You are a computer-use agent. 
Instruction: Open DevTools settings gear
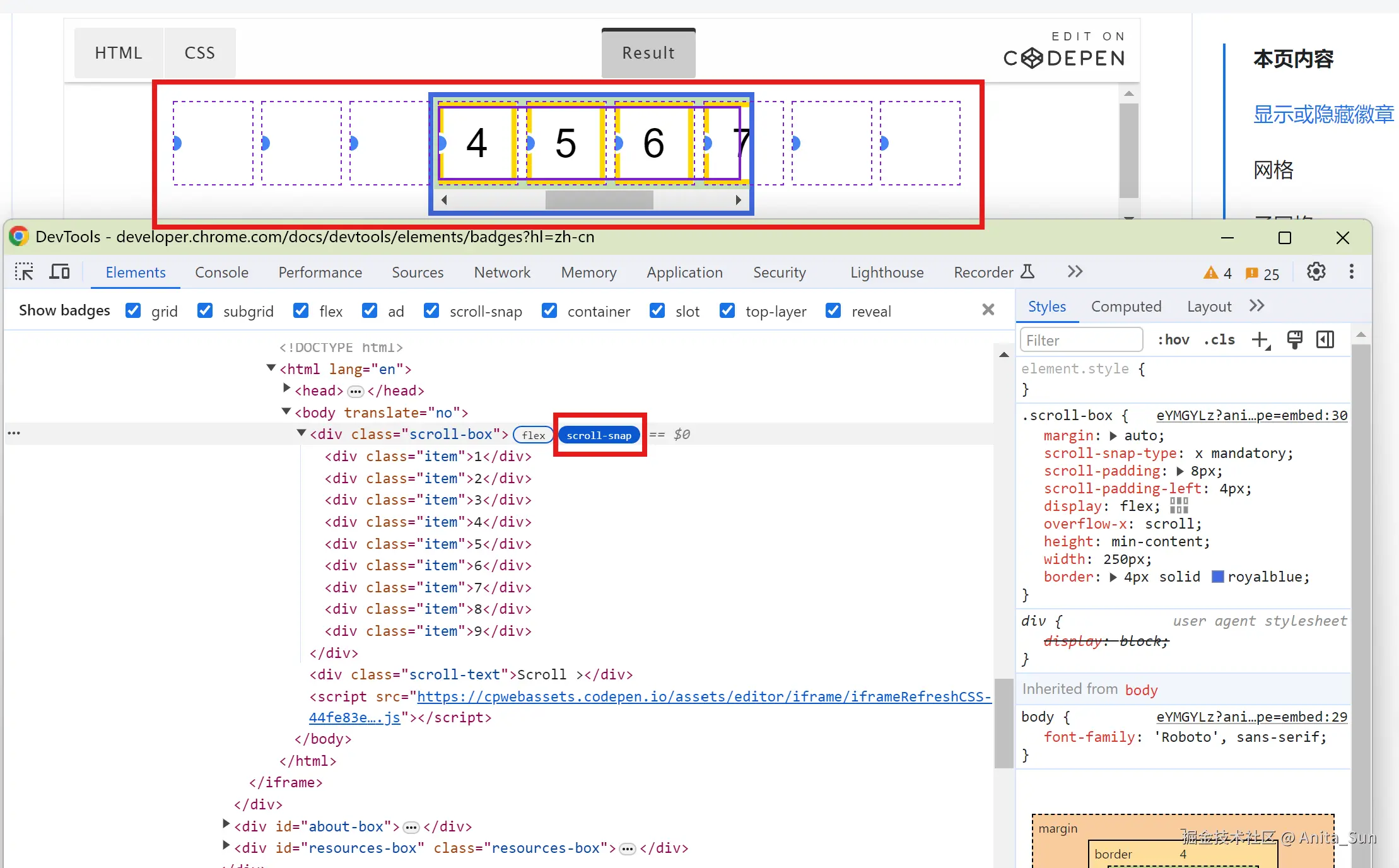pyautogui.click(x=1316, y=272)
